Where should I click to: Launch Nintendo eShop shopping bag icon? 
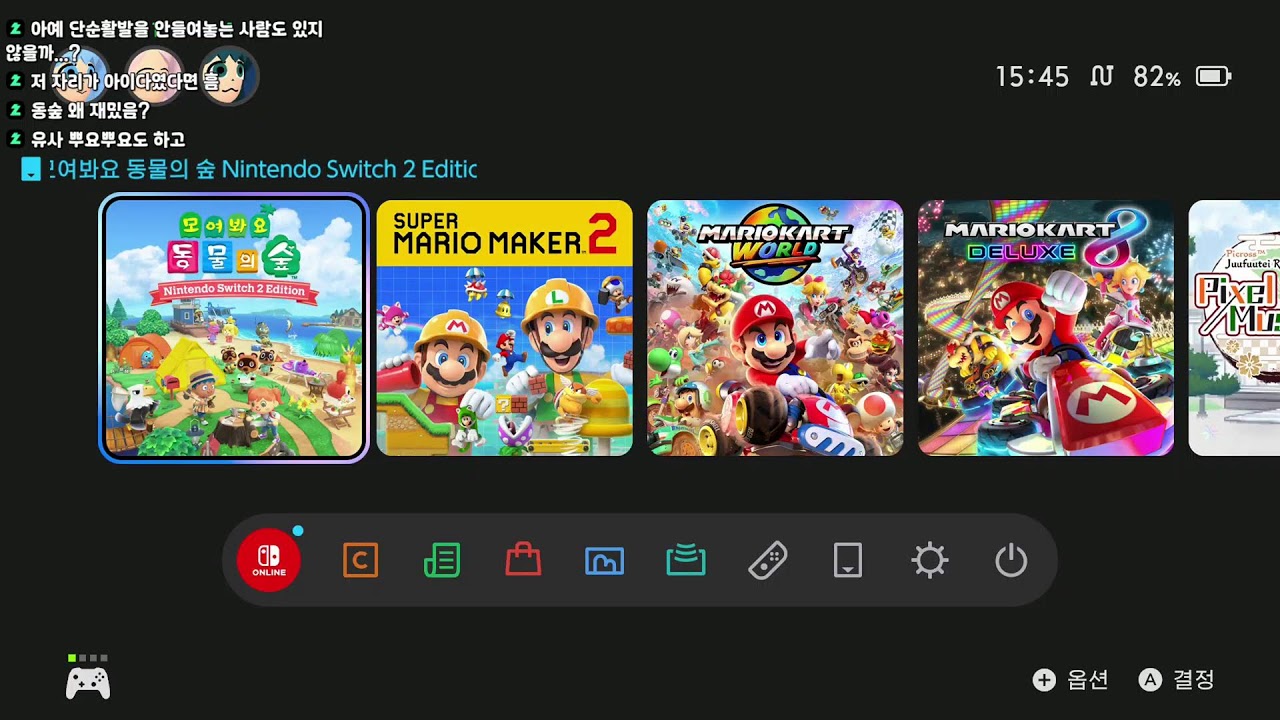coord(523,560)
